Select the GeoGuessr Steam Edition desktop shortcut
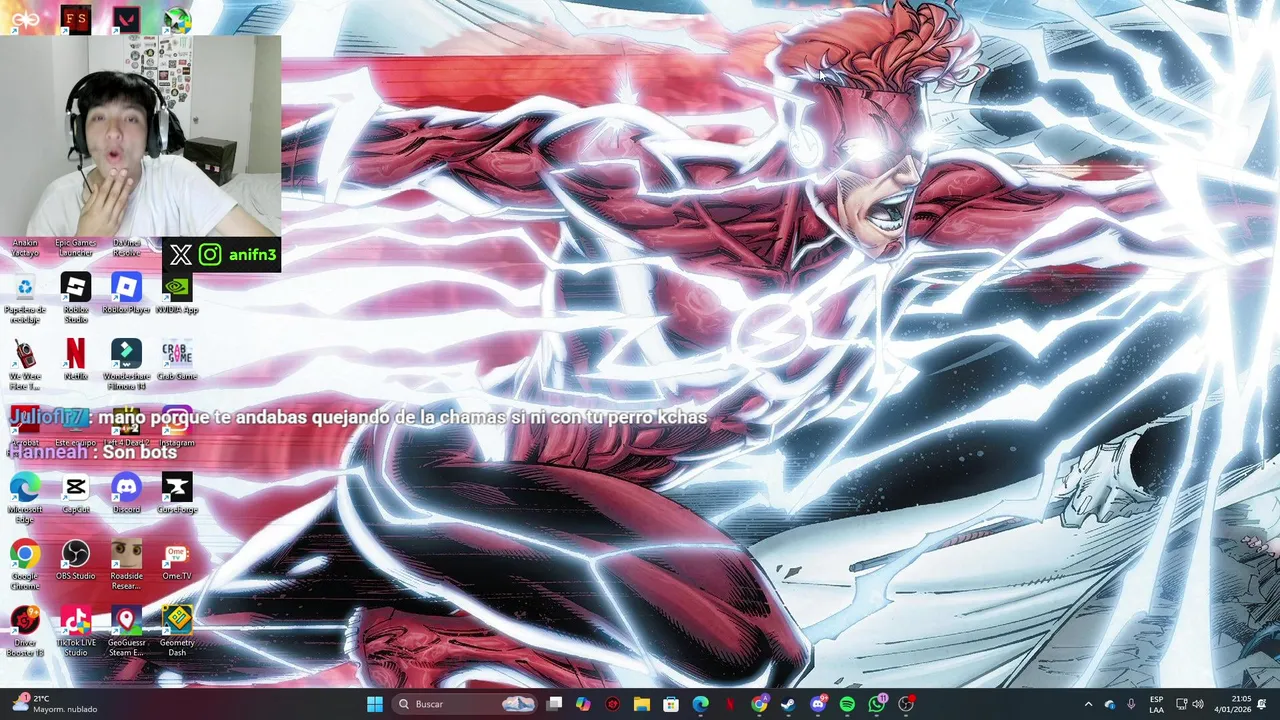 pyautogui.click(x=126, y=631)
